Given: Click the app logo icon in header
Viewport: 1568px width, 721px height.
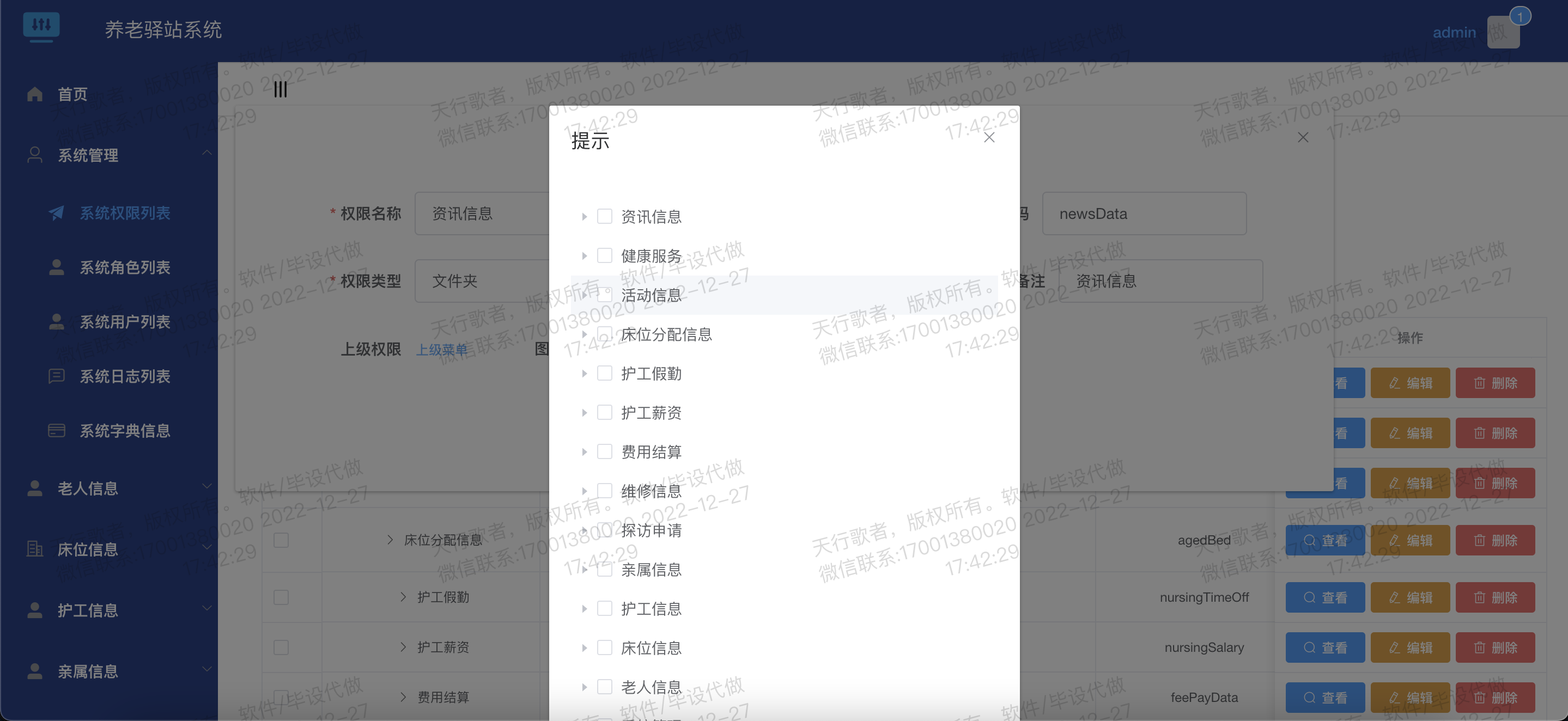Looking at the screenshot, I should 41,26.
